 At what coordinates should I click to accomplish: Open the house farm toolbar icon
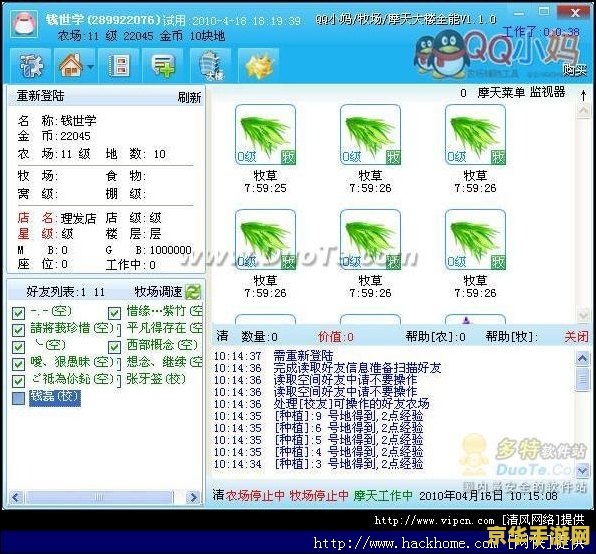coord(71,66)
